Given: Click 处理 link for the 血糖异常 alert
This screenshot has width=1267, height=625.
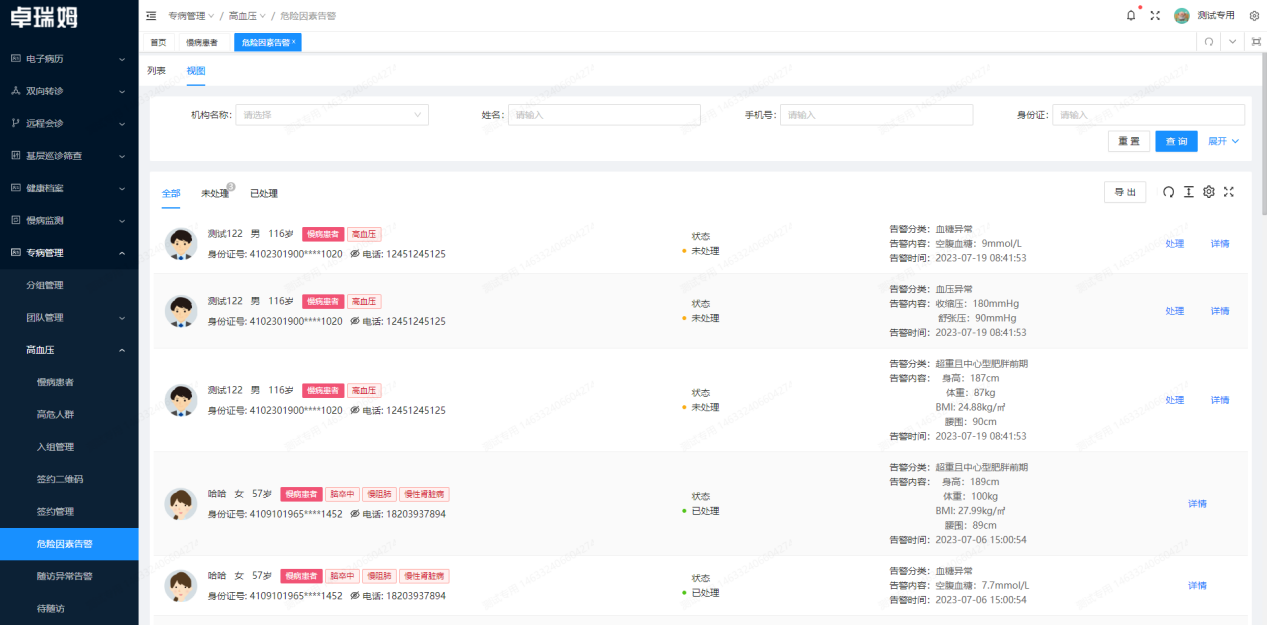Looking at the screenshot, I should (1174, 244).
